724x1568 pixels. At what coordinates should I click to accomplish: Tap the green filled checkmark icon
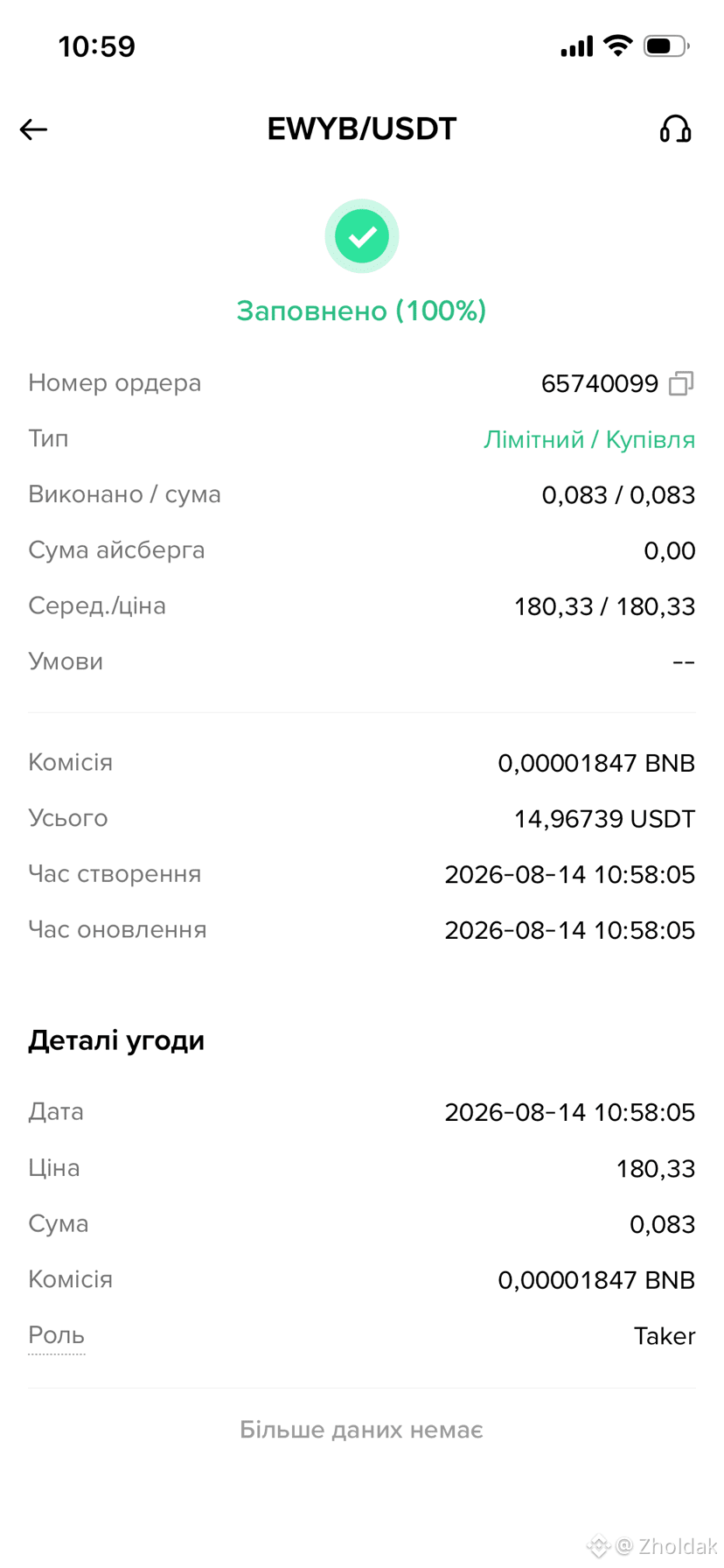pyautogui.click(x=362, y=236)
